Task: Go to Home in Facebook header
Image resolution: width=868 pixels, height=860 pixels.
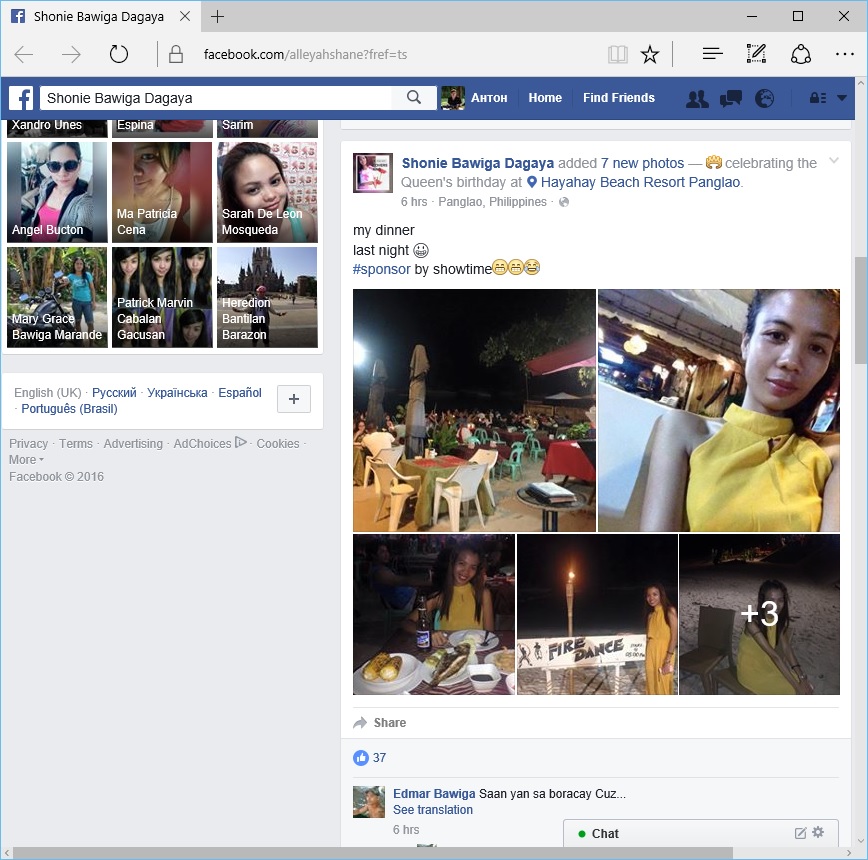Action: (545, 98)
